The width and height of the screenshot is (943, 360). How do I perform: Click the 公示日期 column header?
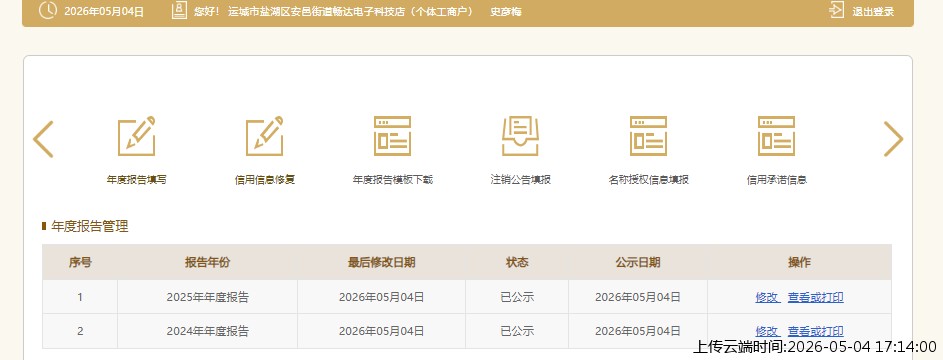[x=638, y=262]
